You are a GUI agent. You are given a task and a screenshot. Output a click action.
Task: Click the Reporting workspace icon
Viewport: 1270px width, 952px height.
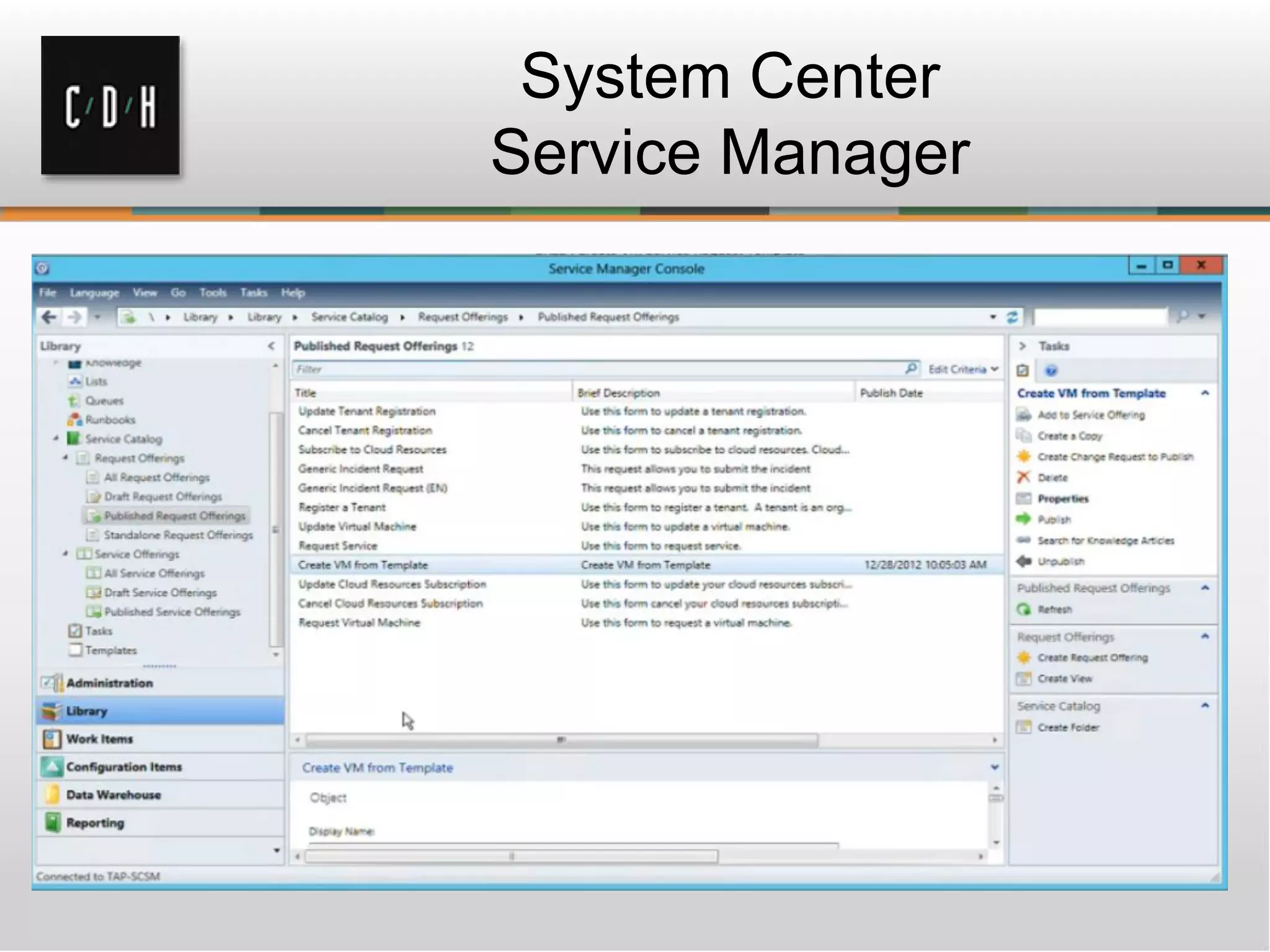point(53,822)
